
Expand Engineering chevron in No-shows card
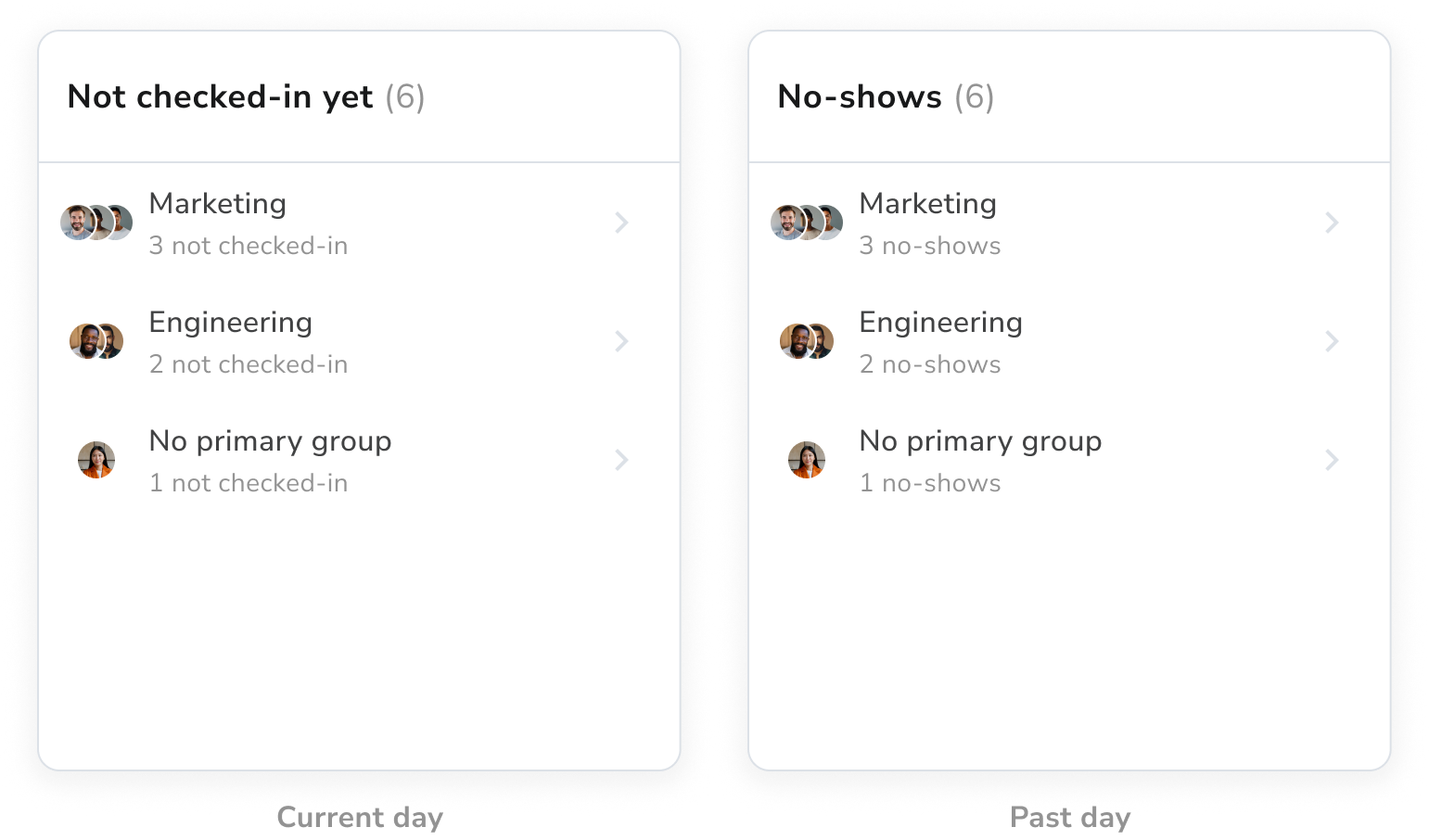(1332, 341)
